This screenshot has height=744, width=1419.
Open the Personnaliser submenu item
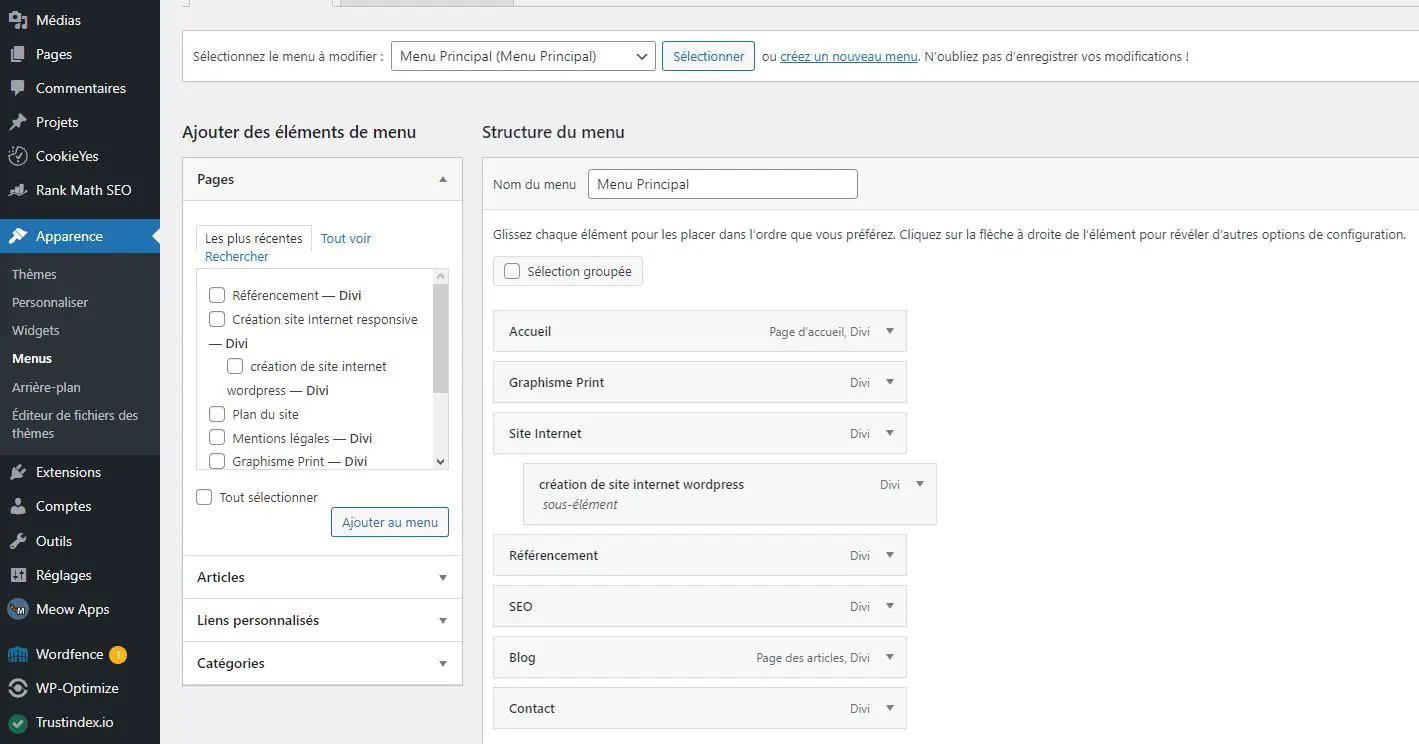click(x=50, y=302)
